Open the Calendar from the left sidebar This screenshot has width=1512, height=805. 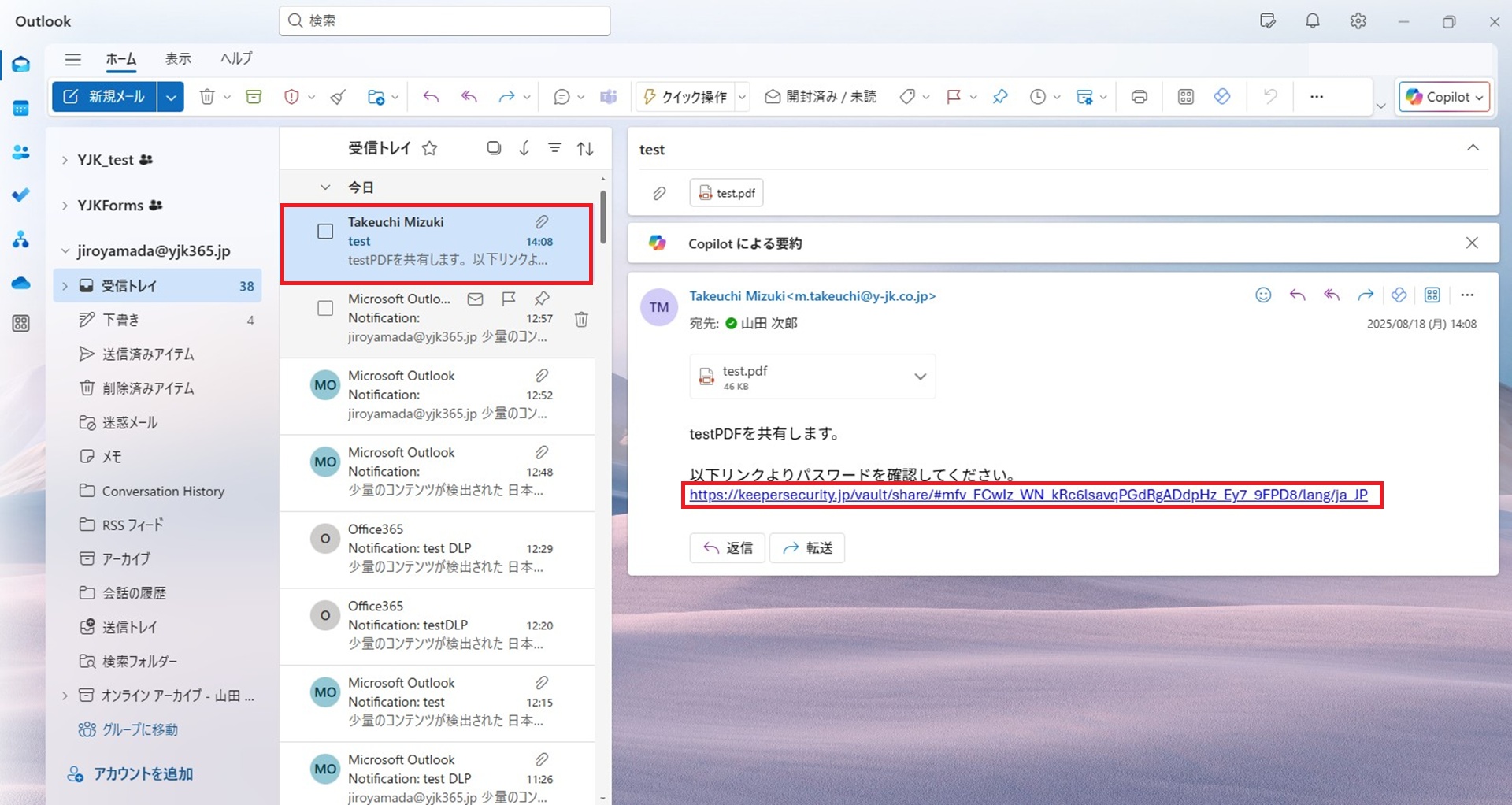(x=21, y=109)
